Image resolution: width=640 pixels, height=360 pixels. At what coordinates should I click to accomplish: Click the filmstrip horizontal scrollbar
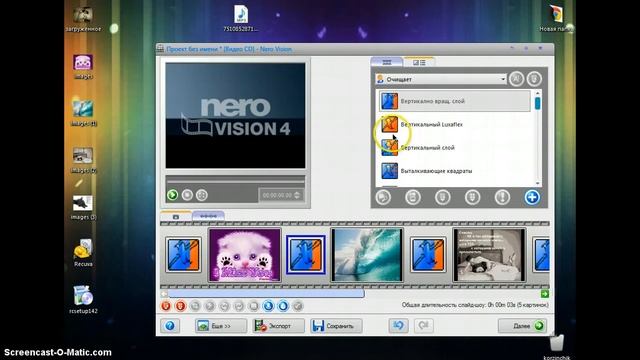(x=266, y=294)
